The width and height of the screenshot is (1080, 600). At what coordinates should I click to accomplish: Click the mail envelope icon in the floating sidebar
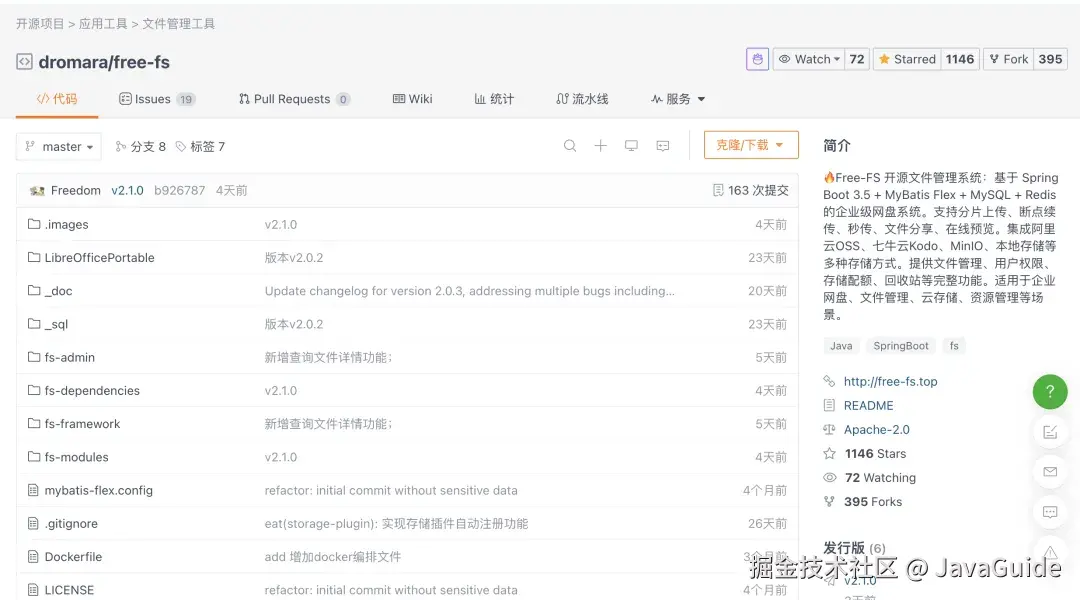tap(1049, 472)
